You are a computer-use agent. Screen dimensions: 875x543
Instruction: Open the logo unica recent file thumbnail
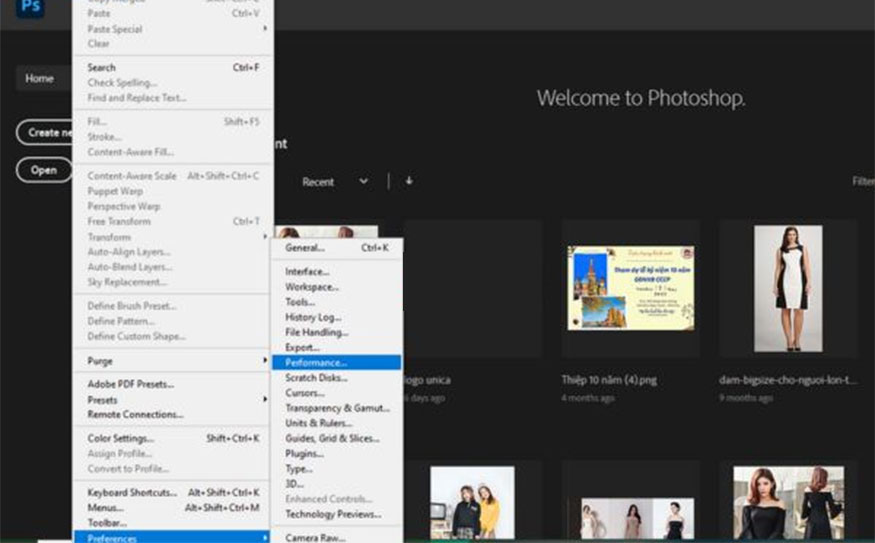(x=472, y=289)
